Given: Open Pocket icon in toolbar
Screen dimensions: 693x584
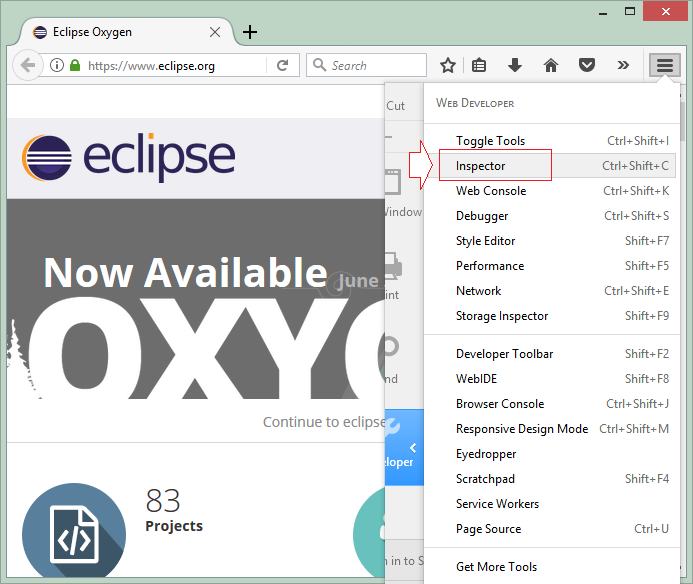Looking at the screenshot, I should 586,65.
